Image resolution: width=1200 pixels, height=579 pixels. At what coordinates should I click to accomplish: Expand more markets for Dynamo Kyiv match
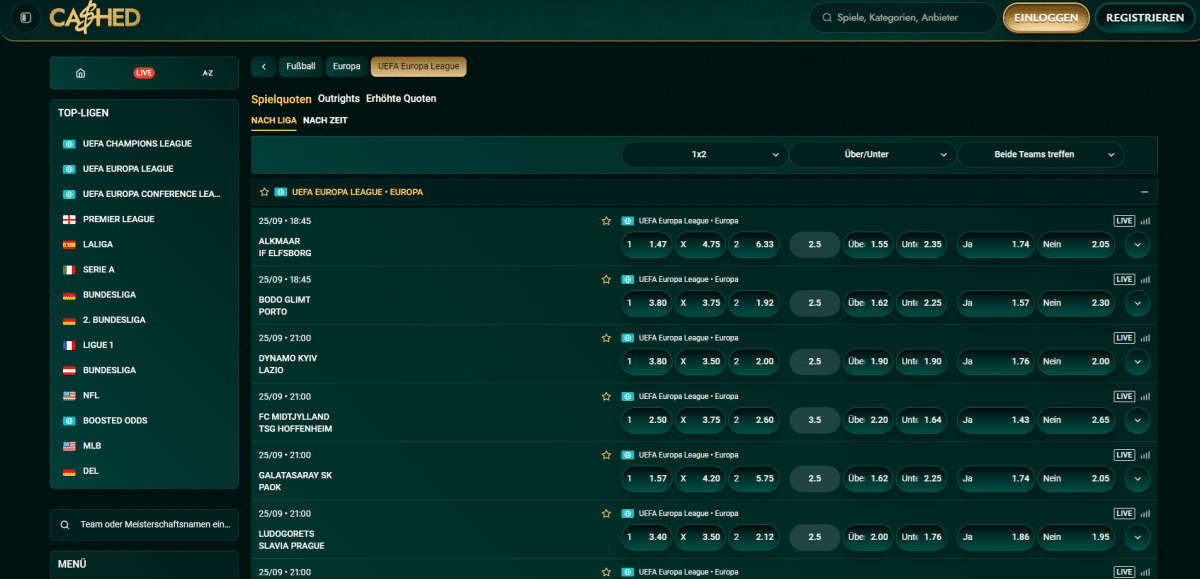[x=1137, y=362]
